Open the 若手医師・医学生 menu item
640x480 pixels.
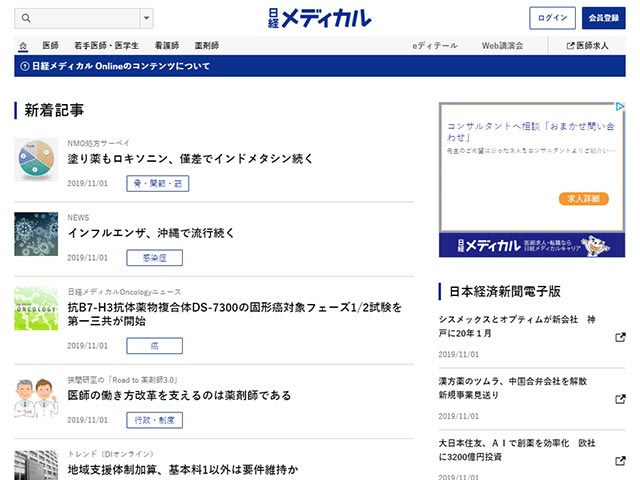coord(107,46)
